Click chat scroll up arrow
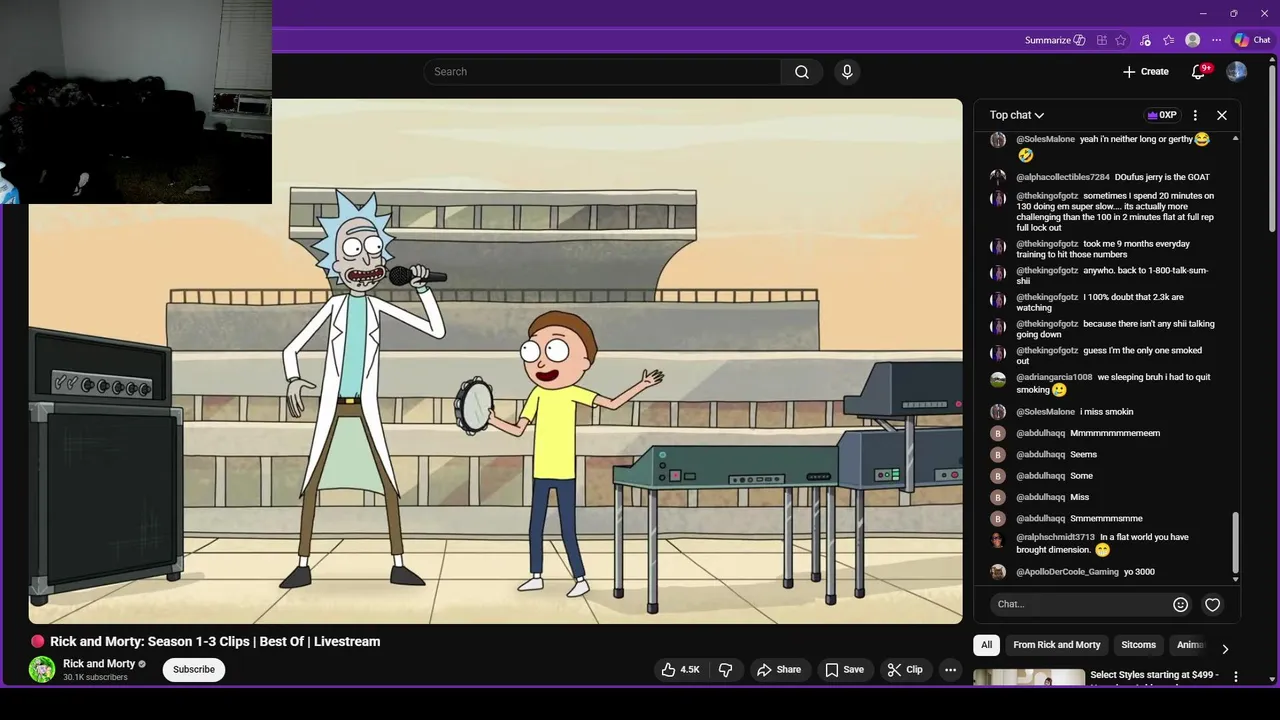This screenshot has height=720, width=1280. click(1236, 138)
